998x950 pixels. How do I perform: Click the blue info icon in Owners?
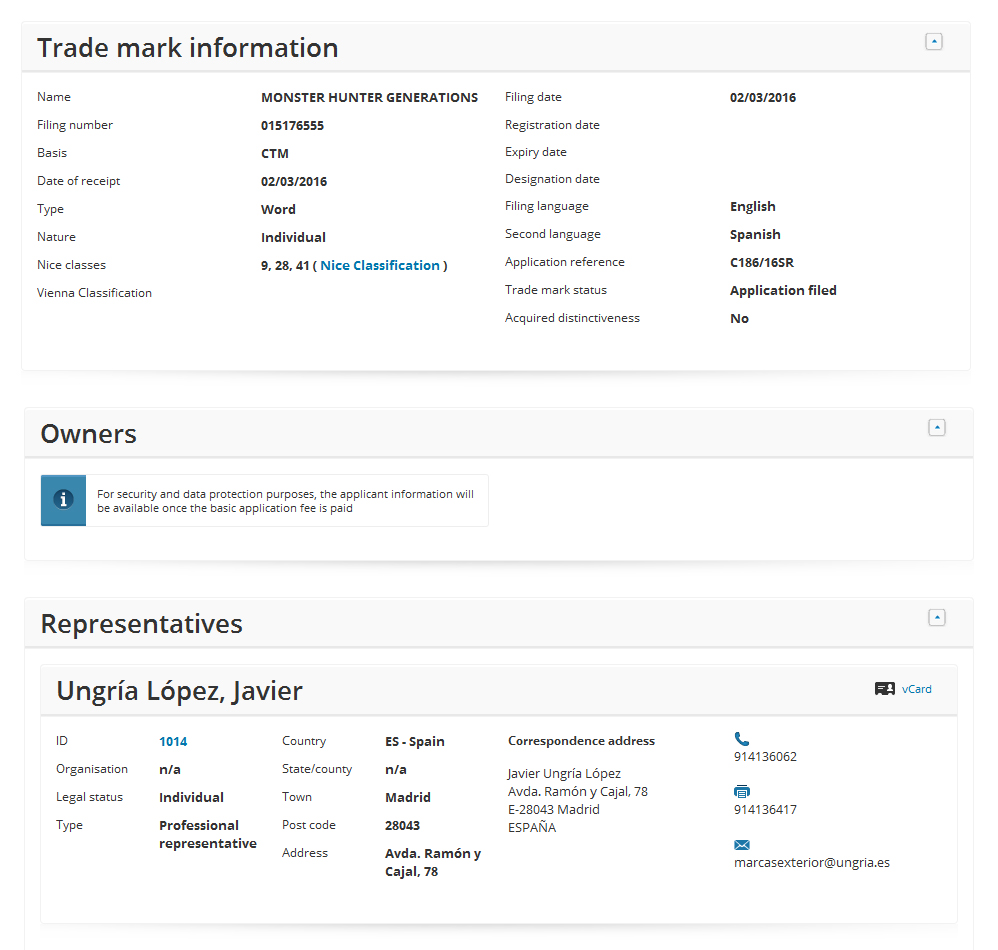[x=63, y=500]
